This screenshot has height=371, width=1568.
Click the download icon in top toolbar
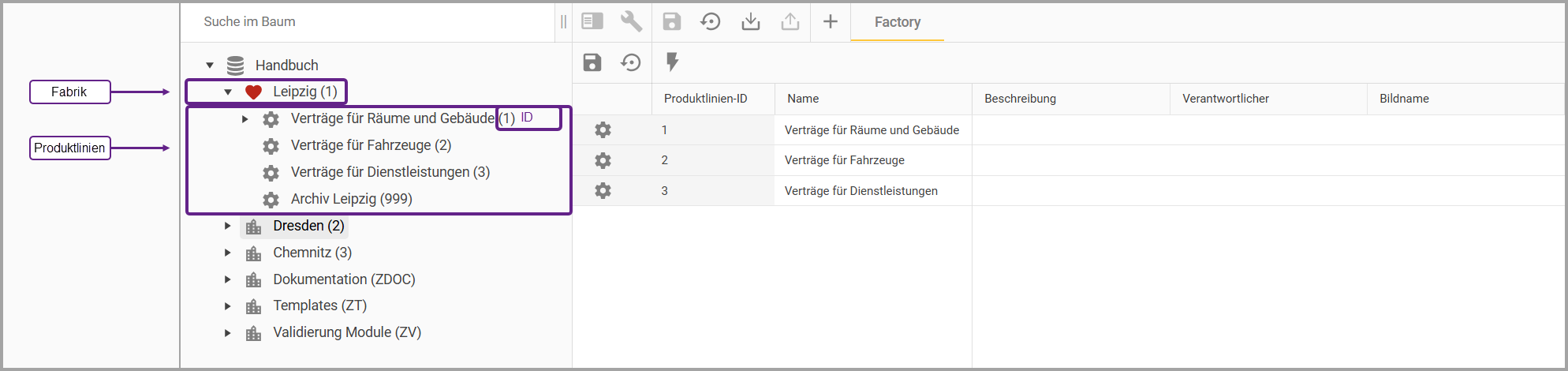click(x=751, y=21)
